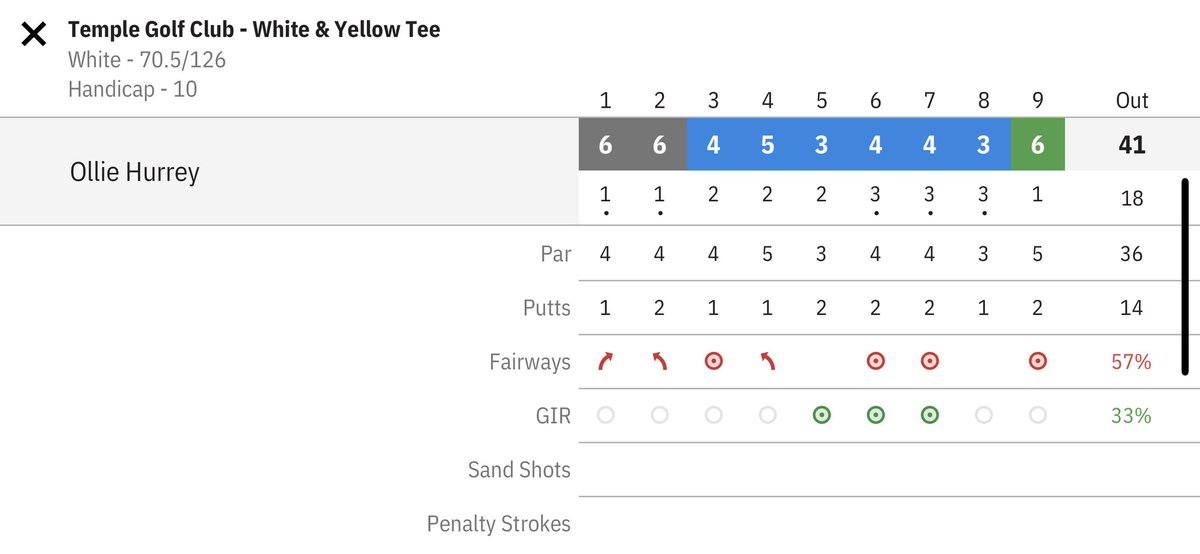Select hole 1 fairway missed-right arrow icon
This screenshot has height=554, width=1200.
[605, 361]
